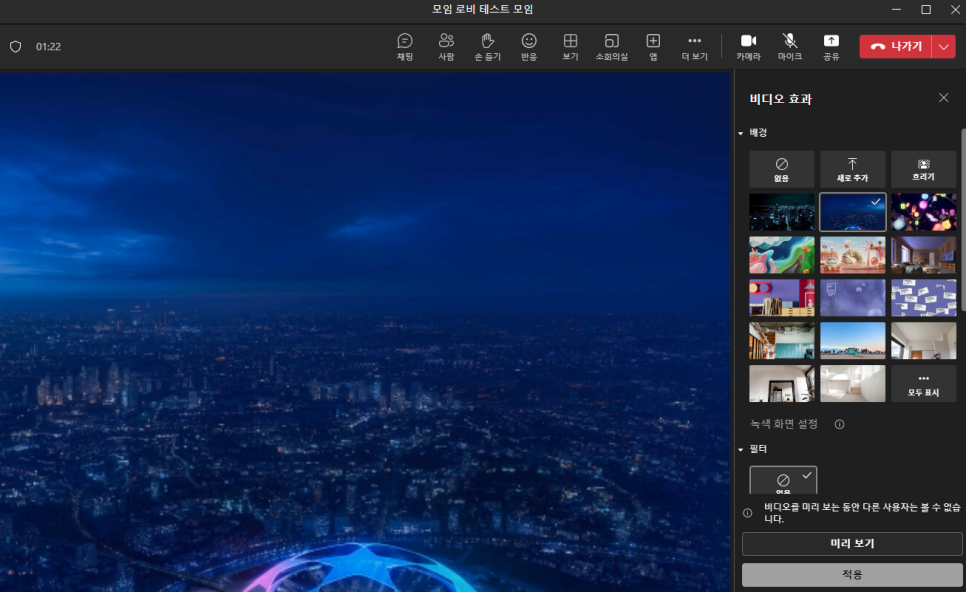Pick the abstract wavy colorful background
This screenshot has width=966, height=592.
pyautogui.click(x=781, y=255)
